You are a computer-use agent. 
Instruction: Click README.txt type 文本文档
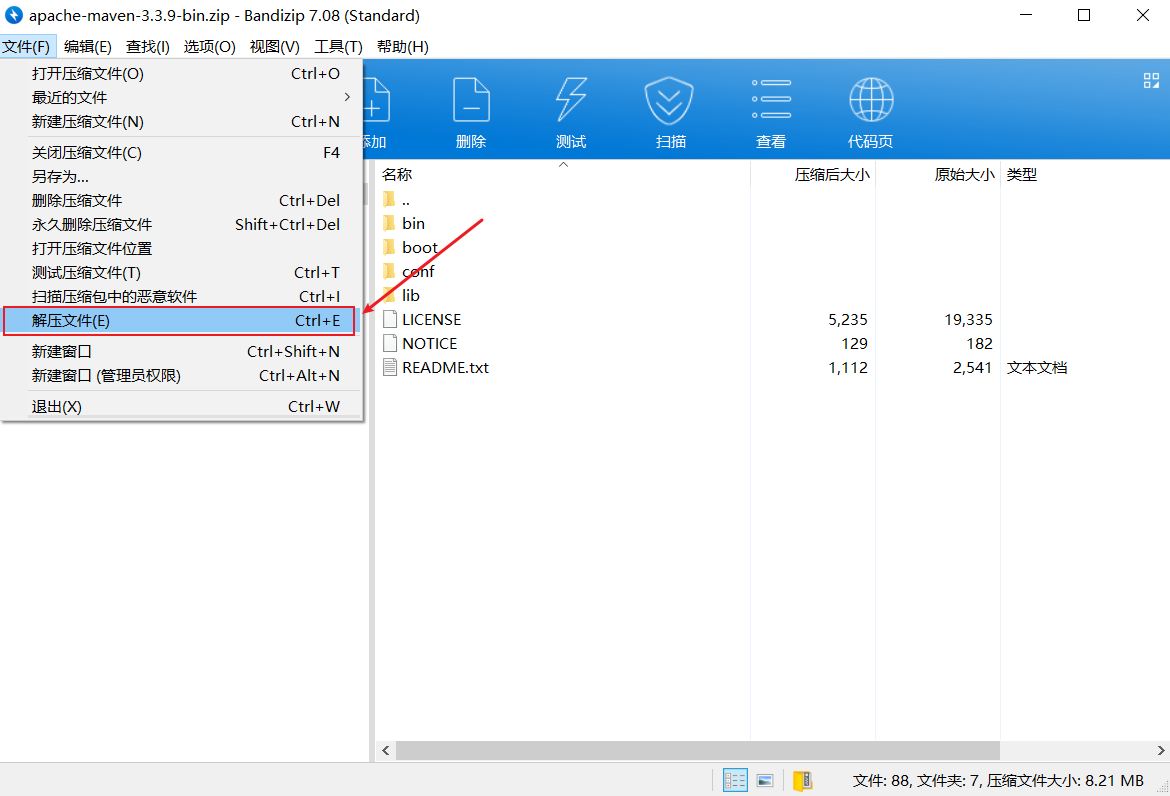click(x=1036, y=367)
